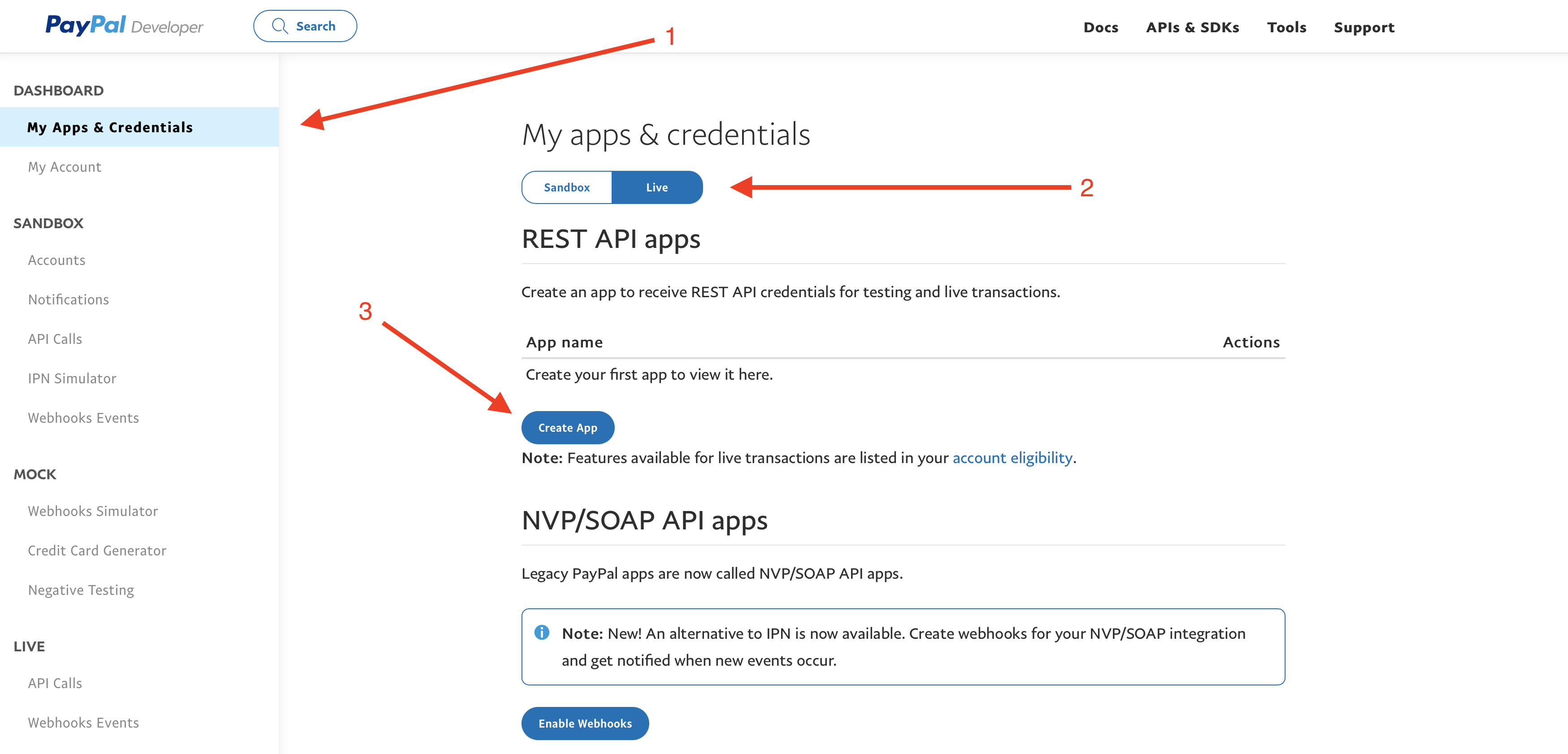Click the search magnifier icon
The height and width of the screenshot is (754, 1568).
(279, 26)
